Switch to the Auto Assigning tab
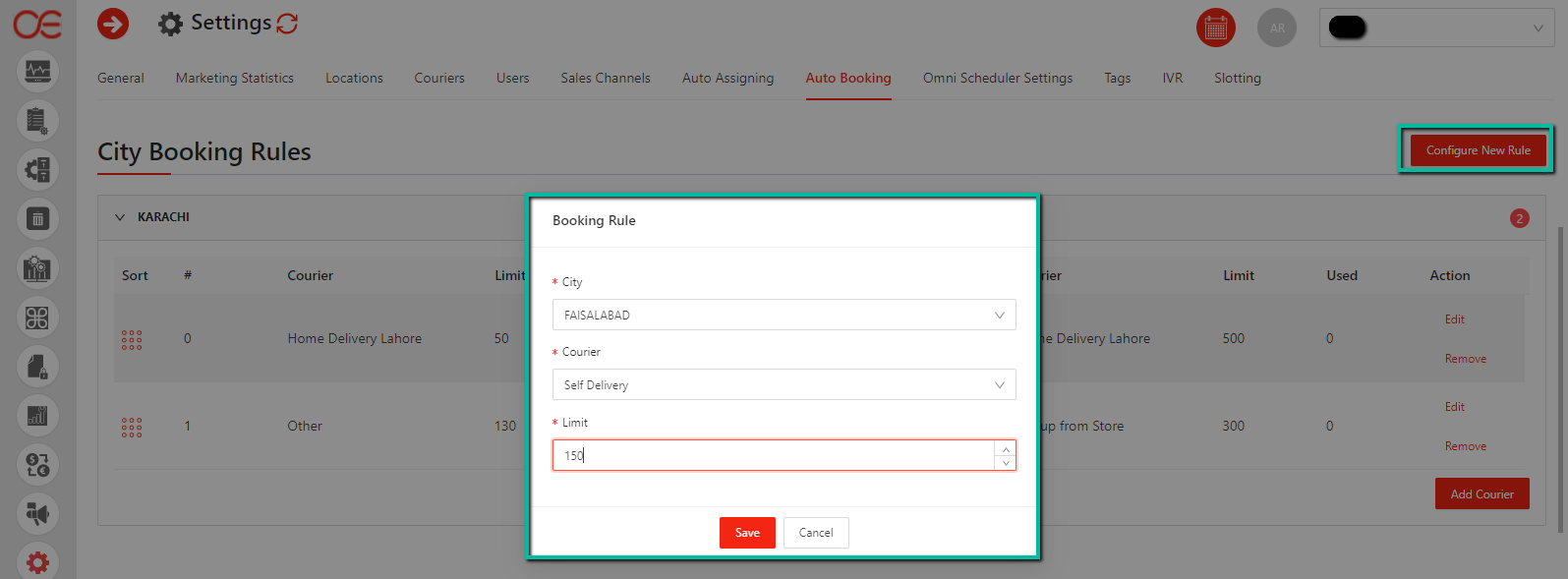Image resolution: width=1568 pixels, height=579 pixels. [727, 79]
